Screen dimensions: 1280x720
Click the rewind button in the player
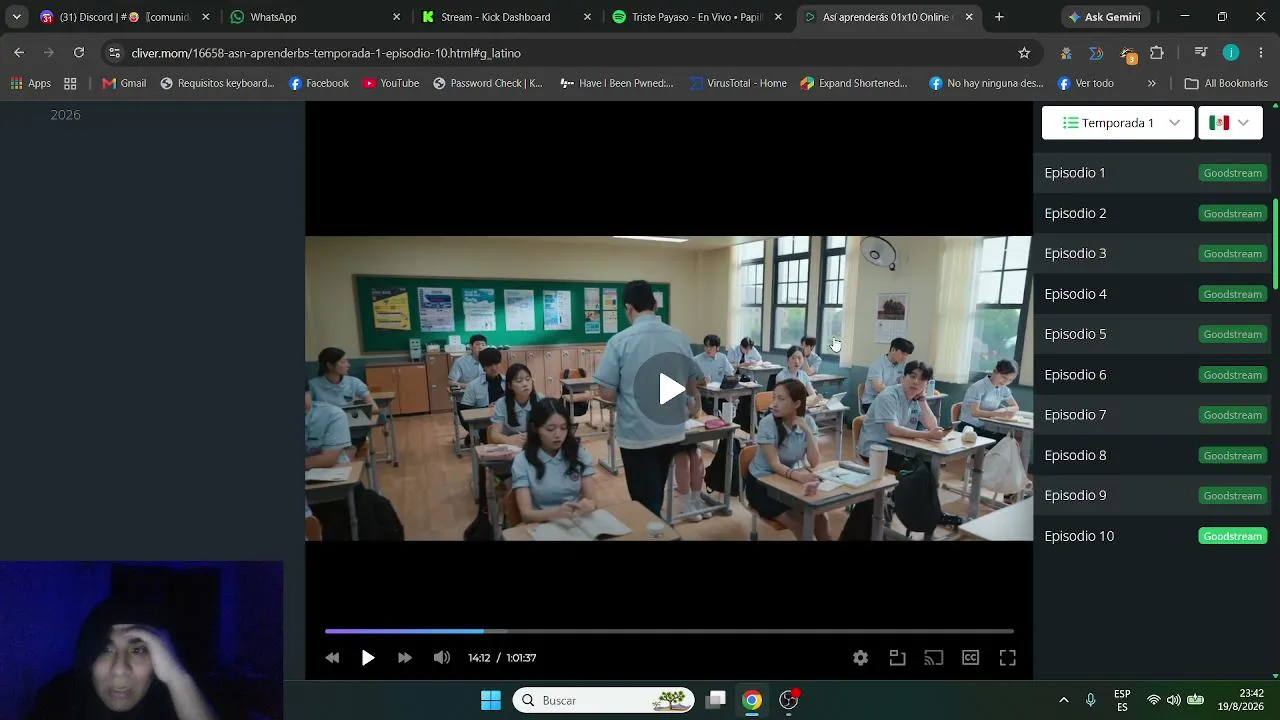click(332, 658)
